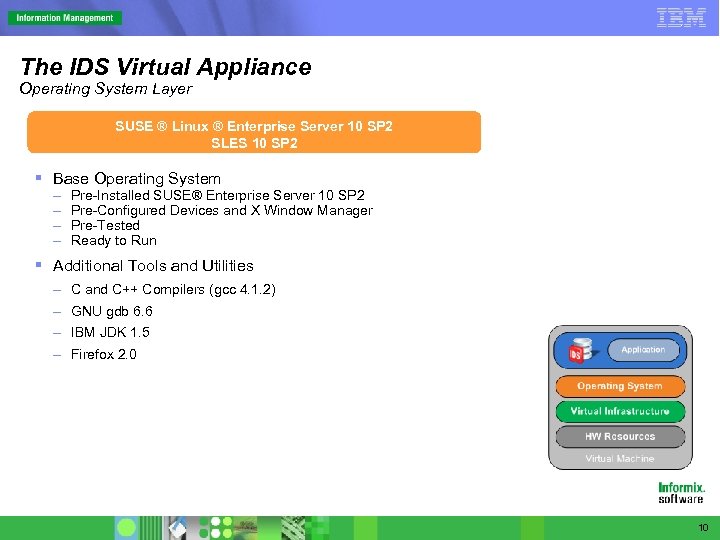Click the 'GNU gdb 6.6' line
This screenshot has height=540, width=720.
tap(112, 312)
